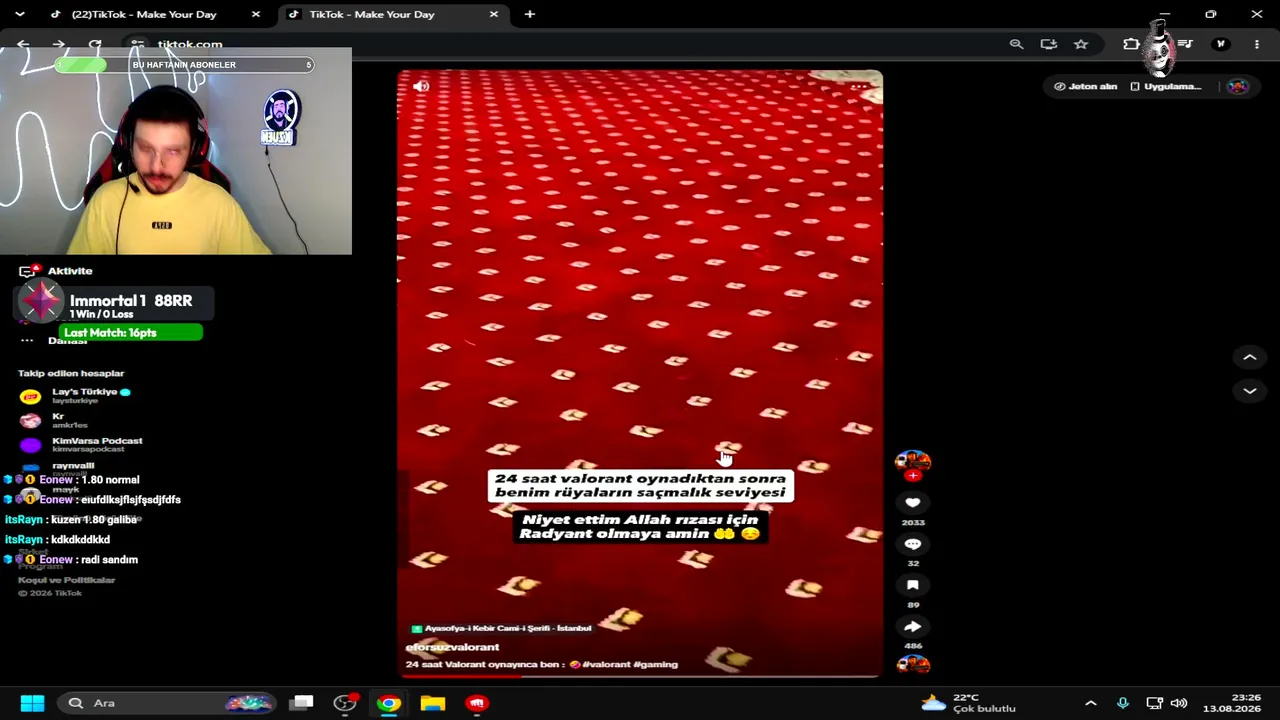
Task: Open comments via the speech bubble icon
Action: 912,544
